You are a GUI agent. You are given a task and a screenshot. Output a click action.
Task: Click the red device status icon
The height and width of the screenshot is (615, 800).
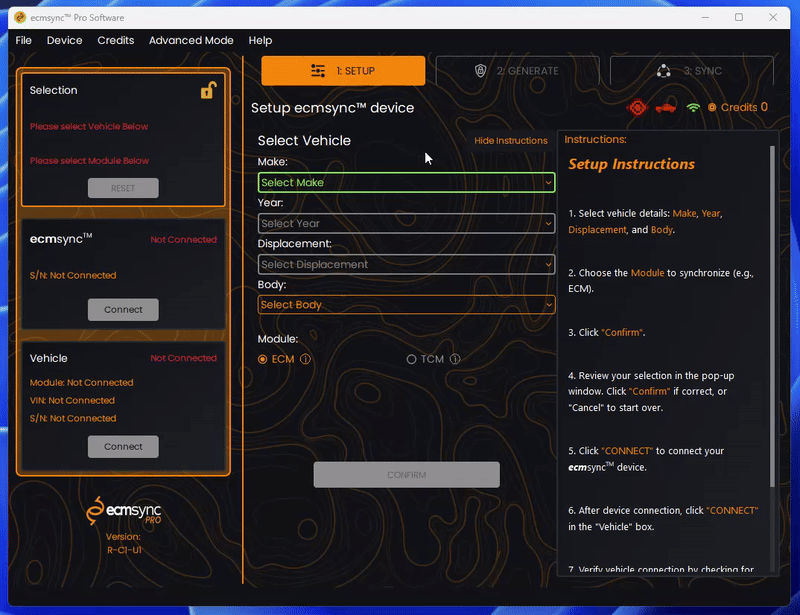click(x=638, y=107)
